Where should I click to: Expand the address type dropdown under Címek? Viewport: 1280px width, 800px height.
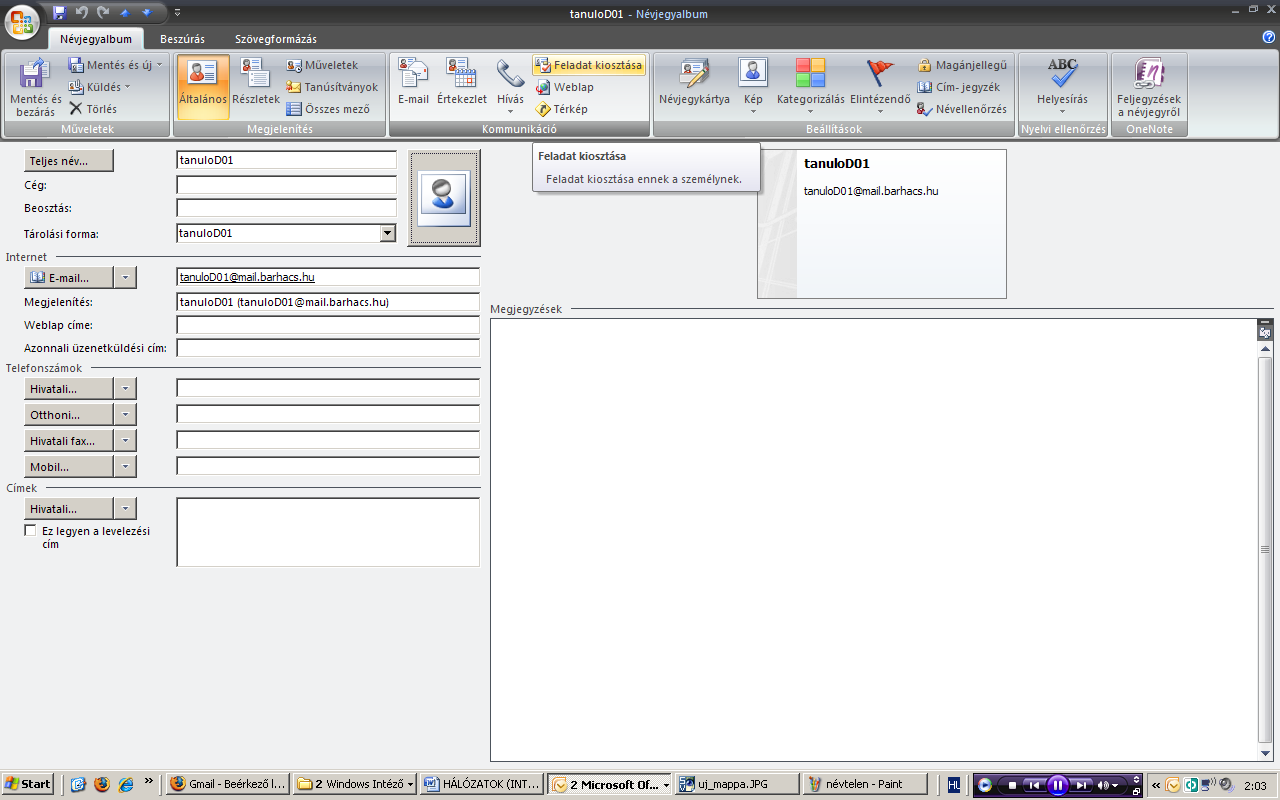pyautogui.click(x=126, y=508)
